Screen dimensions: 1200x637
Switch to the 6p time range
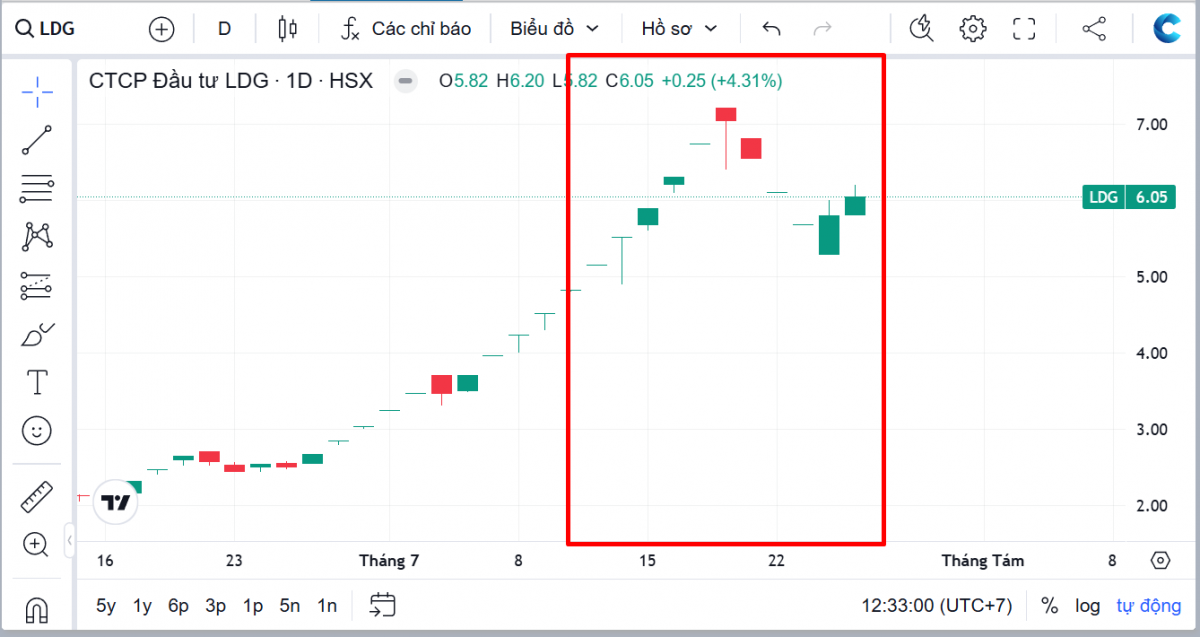(x=179, y=605)
